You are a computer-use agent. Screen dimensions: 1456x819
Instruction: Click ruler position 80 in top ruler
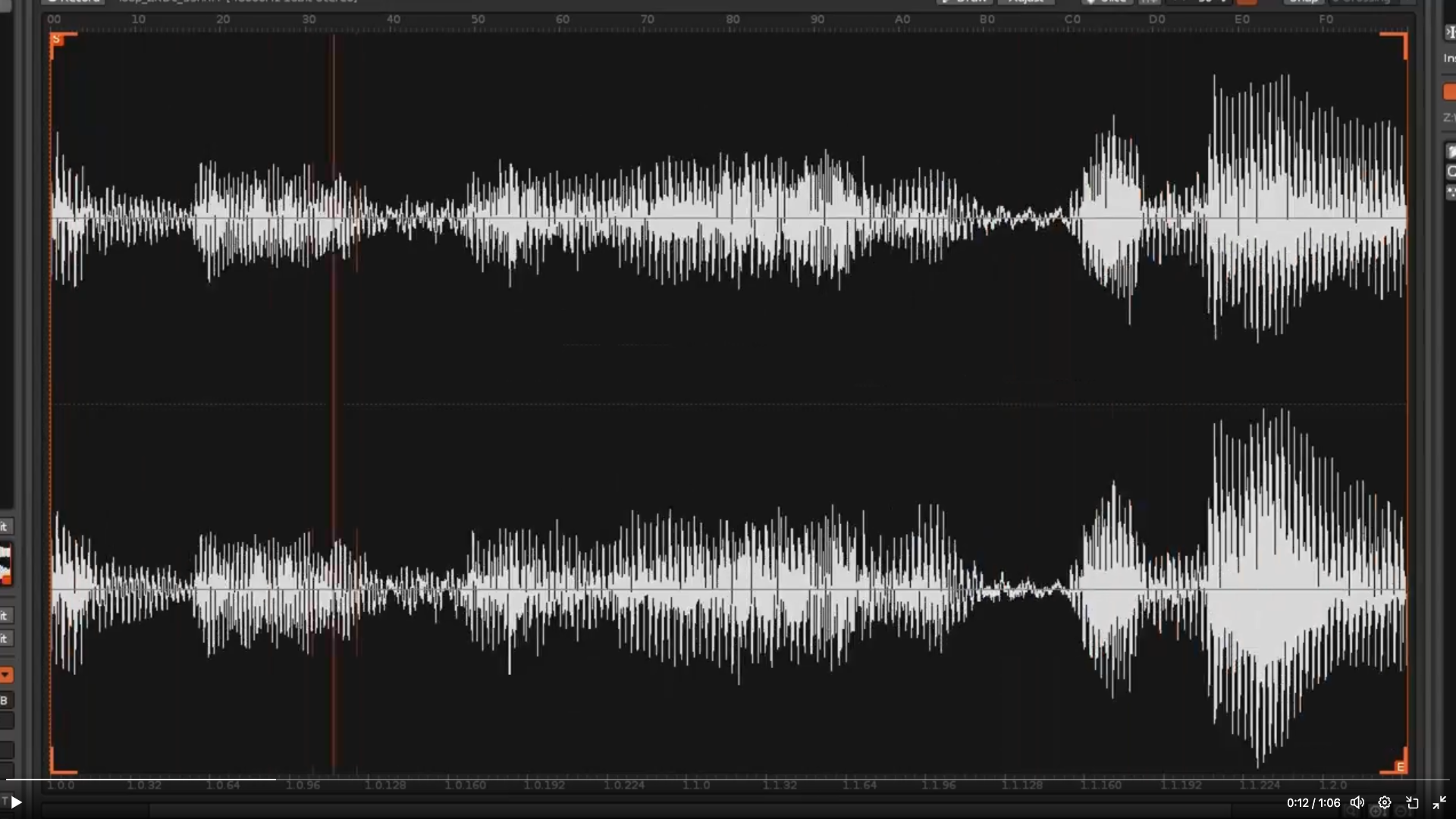point(733,20)
